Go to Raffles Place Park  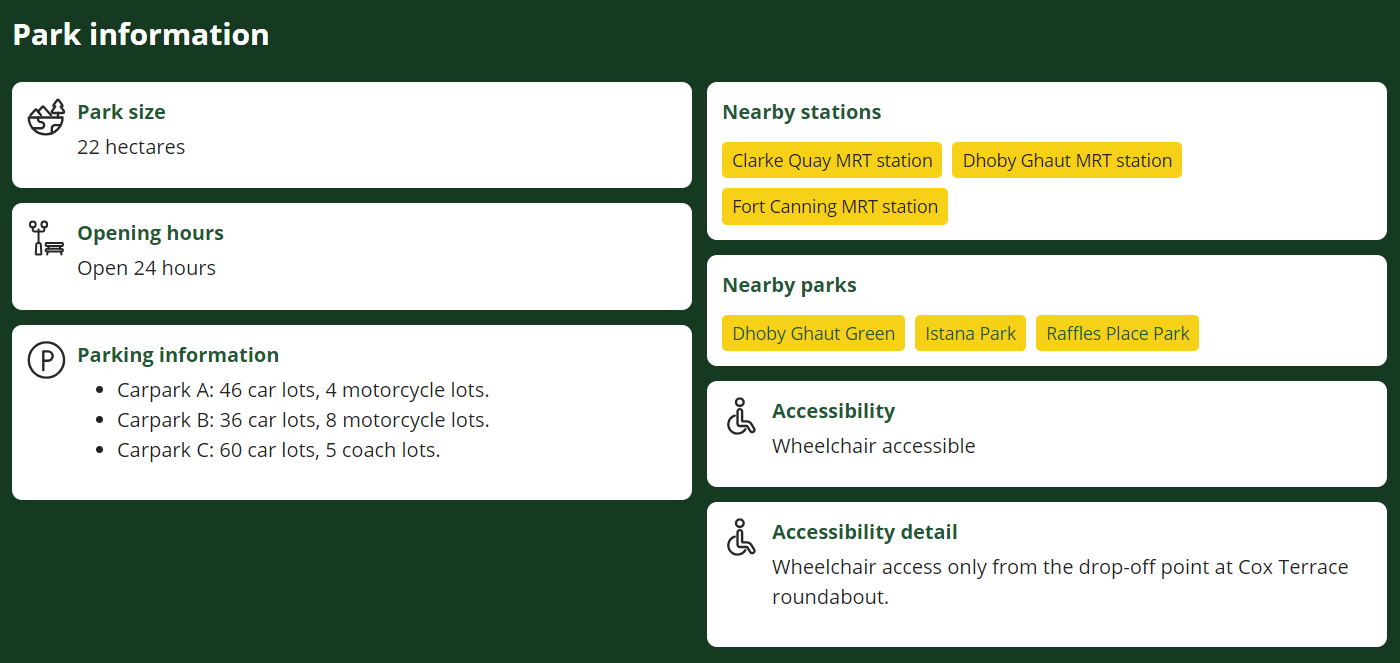point(1117,333)
